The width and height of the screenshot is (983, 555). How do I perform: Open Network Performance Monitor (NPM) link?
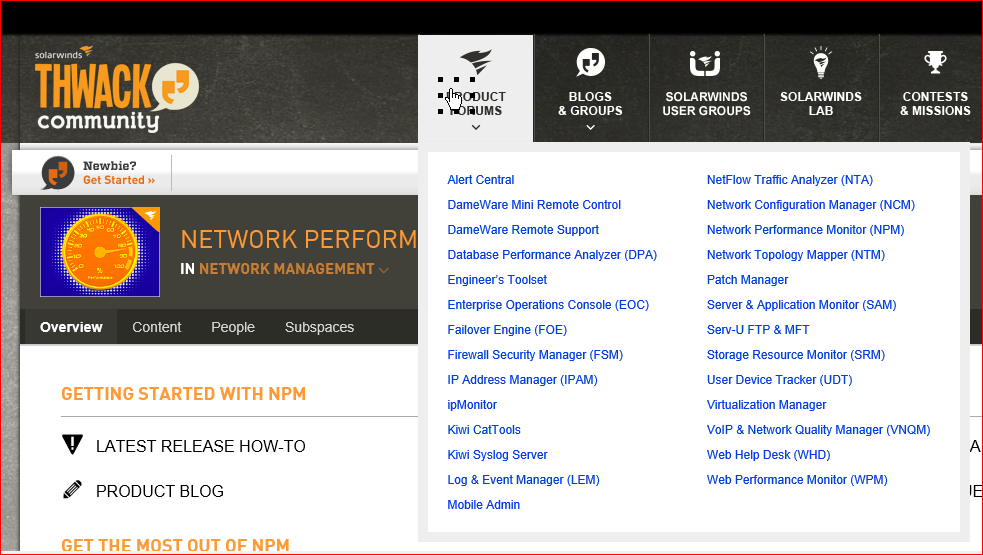pos(806,230)
